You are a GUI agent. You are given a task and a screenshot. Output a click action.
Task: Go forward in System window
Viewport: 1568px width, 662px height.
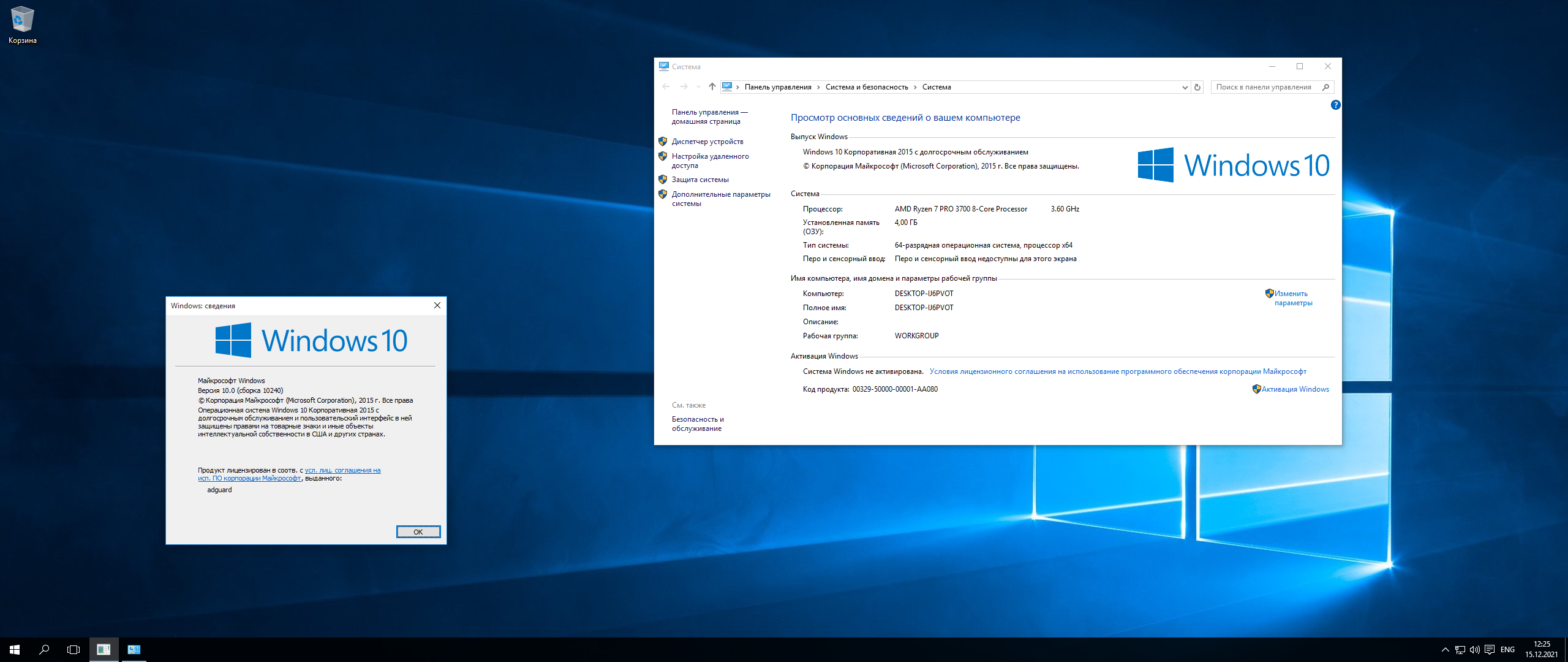pos(684,87)
